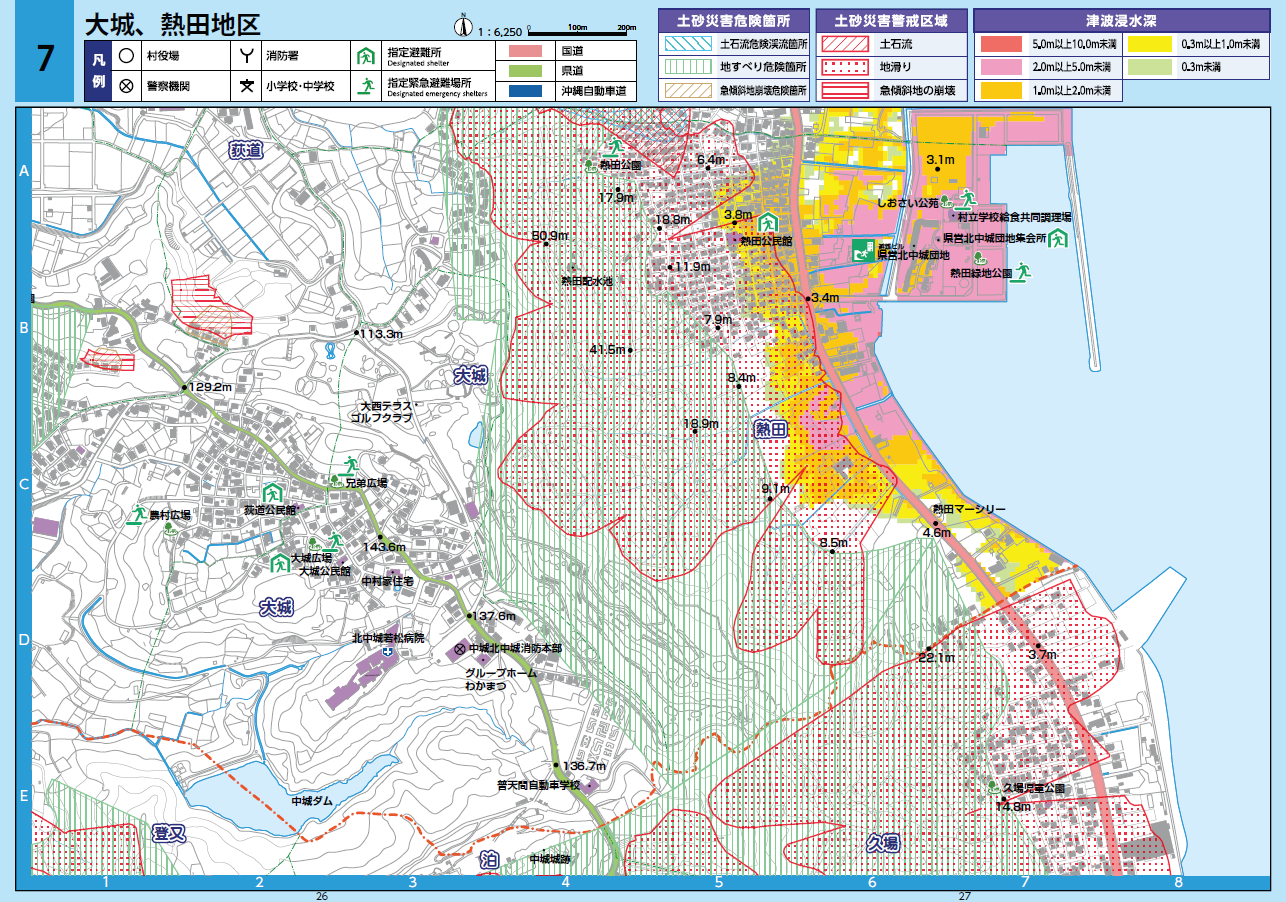Click the 村役場 circle symbol in the legend
This screenshot has height=902, width=1286.
coord(127,57)
